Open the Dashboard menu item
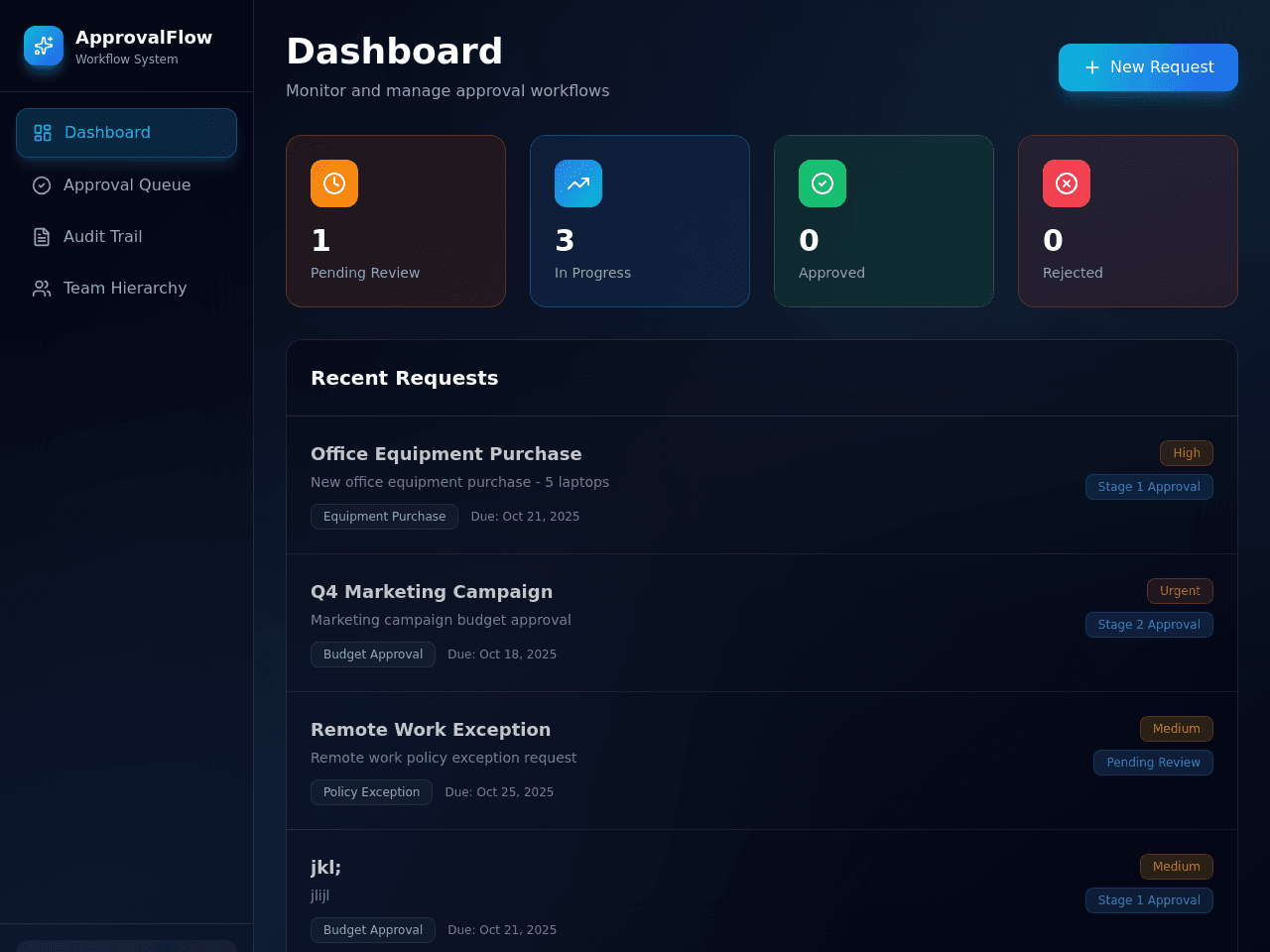Viewport: 1270px width, 952px height. (126, 133)
